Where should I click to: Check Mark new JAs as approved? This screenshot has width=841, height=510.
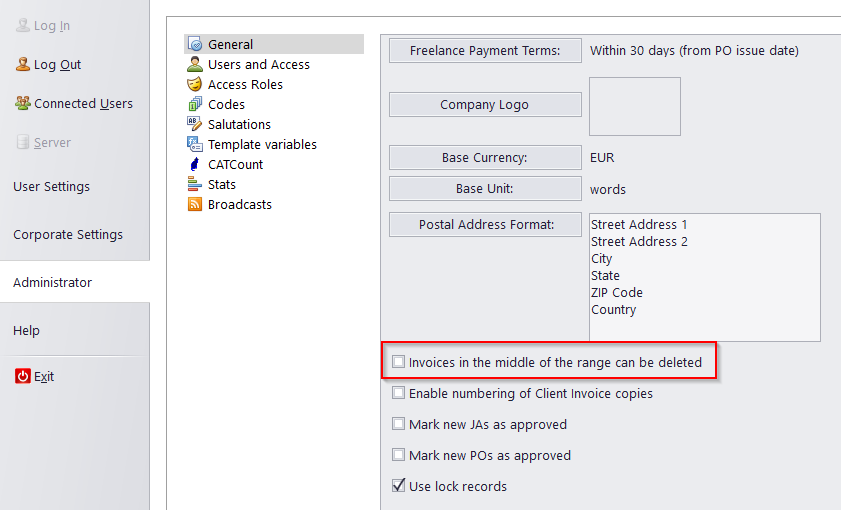398,424
